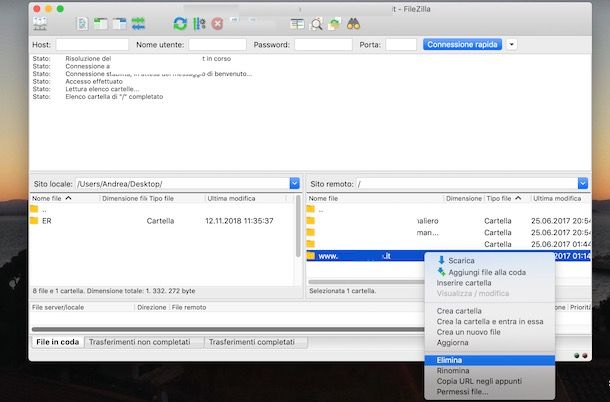
Task: Toggle the remote directory tree icon
Action: [x=119, y=24]
